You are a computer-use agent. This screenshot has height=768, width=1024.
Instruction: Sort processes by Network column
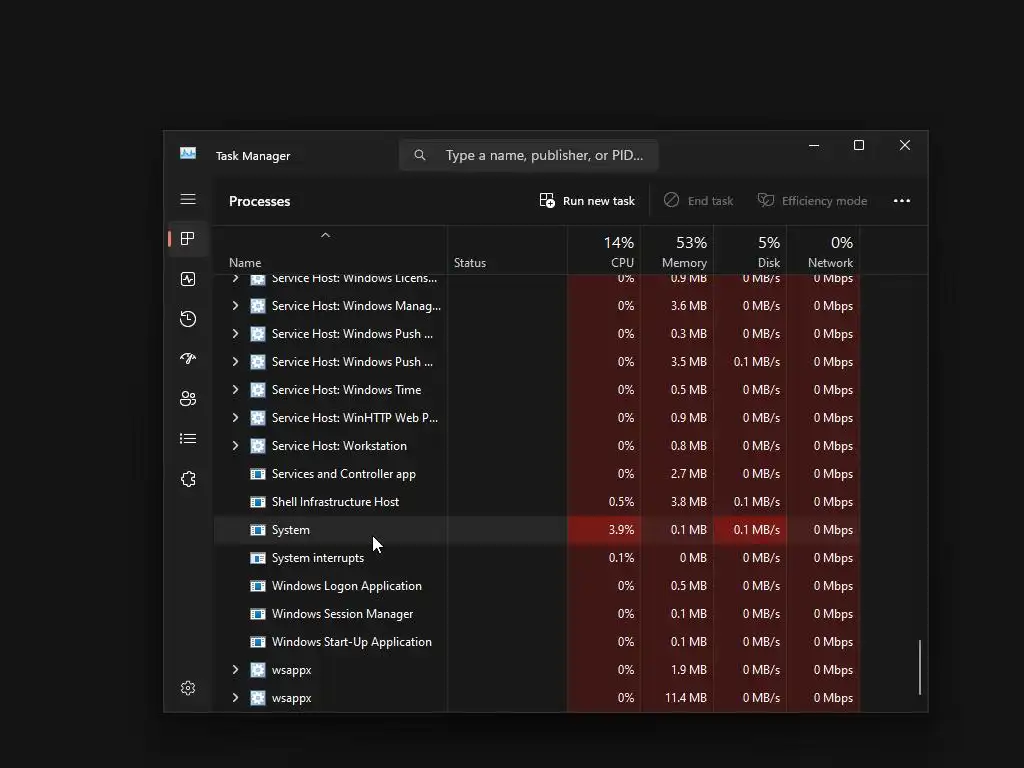[x=824, y=251]
